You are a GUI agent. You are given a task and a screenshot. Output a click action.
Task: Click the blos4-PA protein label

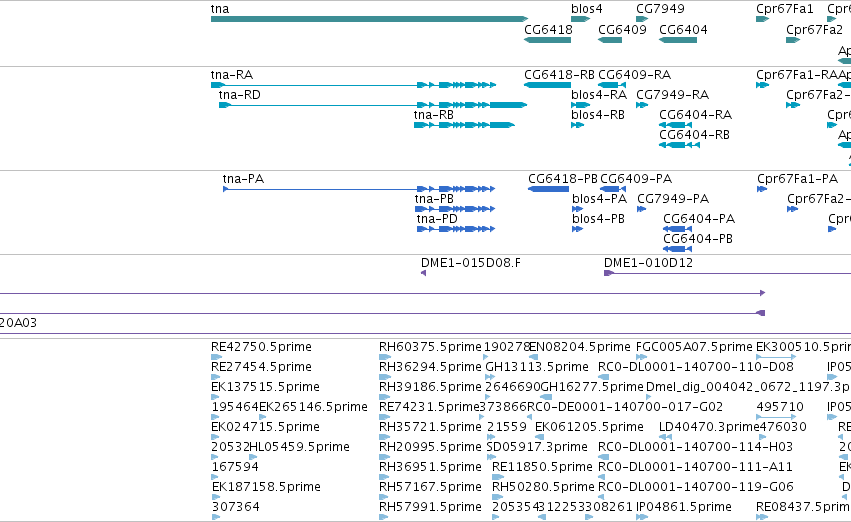click(x=599, y=199)
